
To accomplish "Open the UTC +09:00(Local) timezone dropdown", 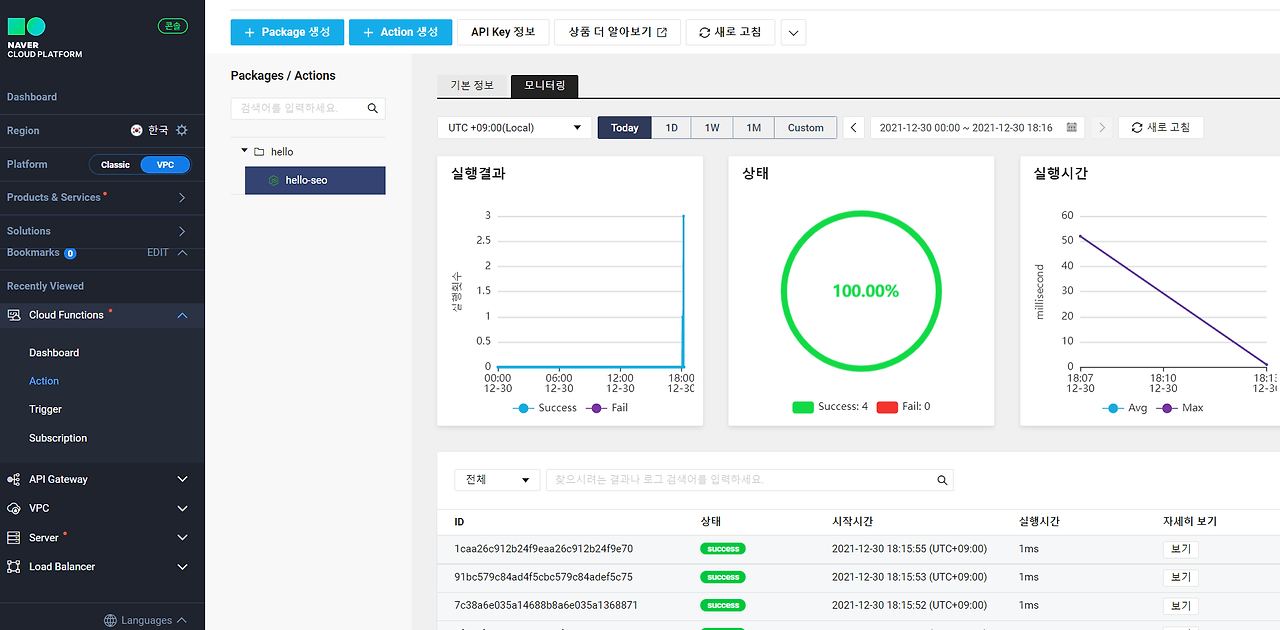I will 514,127.
